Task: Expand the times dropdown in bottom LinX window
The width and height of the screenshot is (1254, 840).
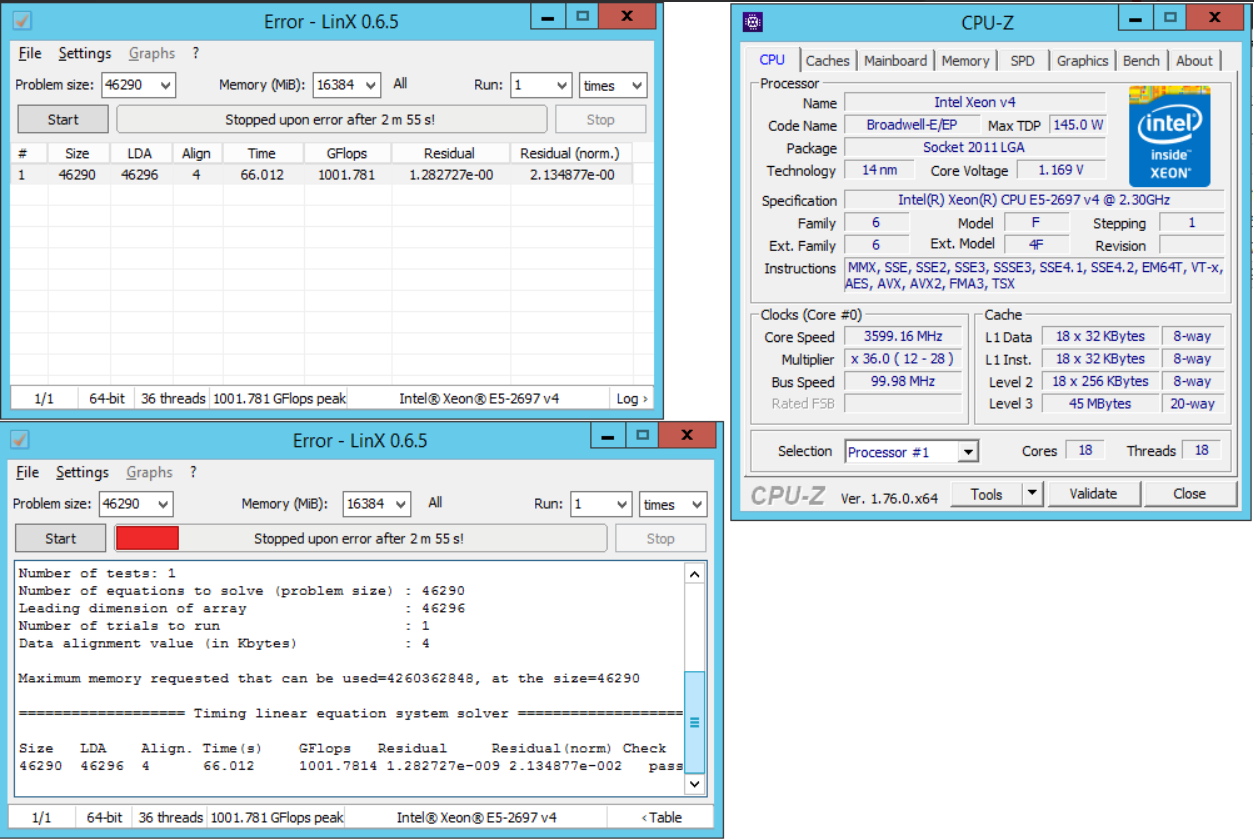Action: tap(696, 504)
